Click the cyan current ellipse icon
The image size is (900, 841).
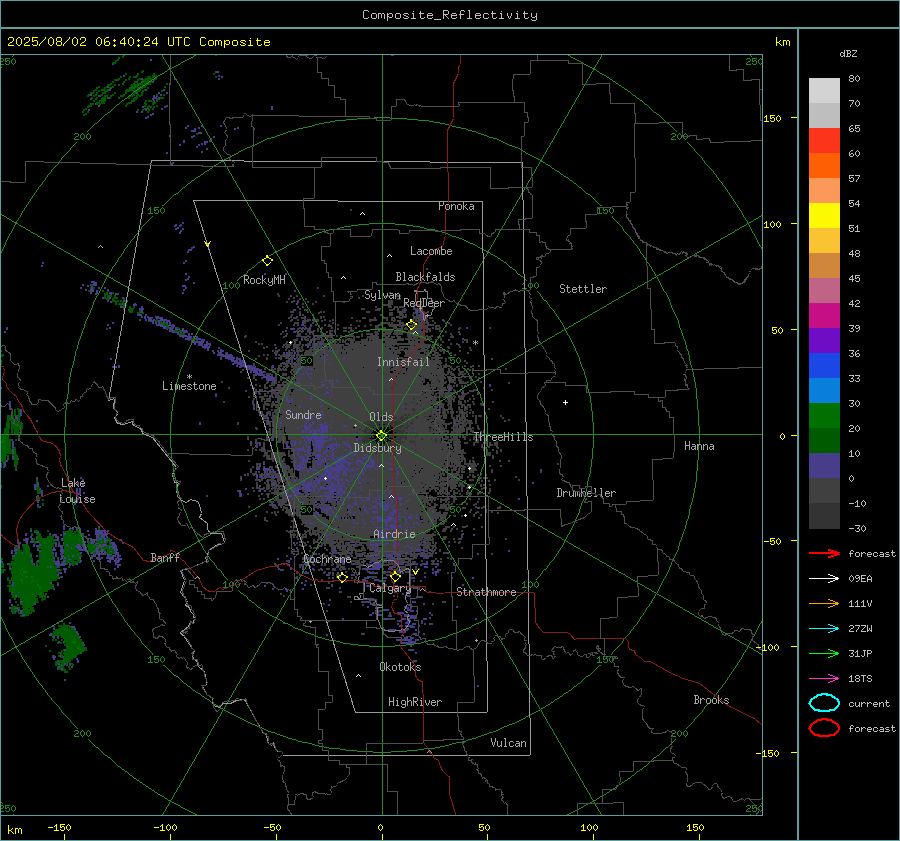coord(824,703)
